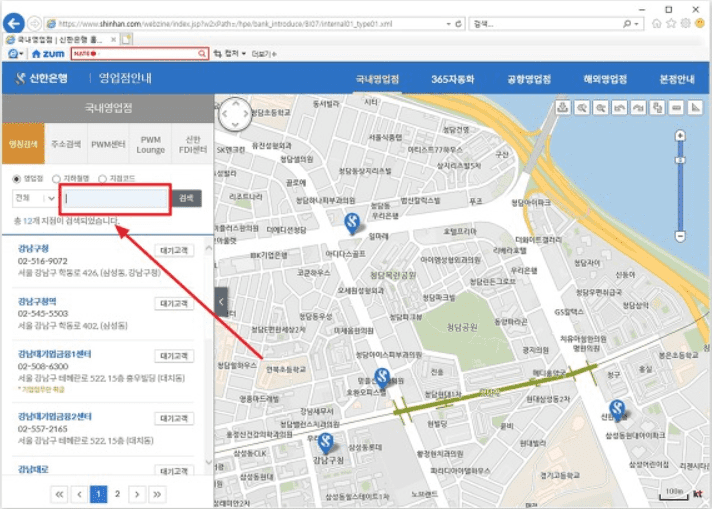
Task: Click the minus button on zoom slider
Action: 680,236
